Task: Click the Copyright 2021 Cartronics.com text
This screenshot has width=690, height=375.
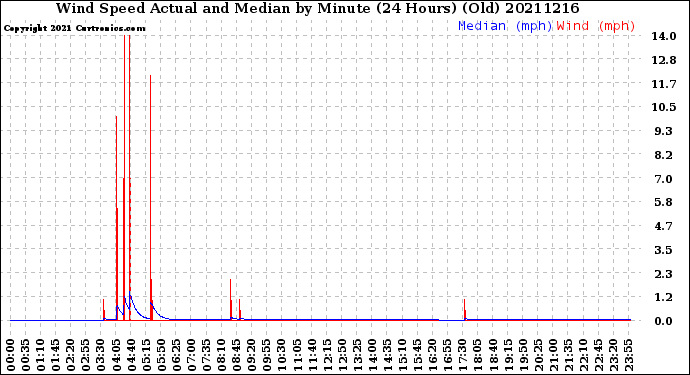Action: tap(74, 28)
